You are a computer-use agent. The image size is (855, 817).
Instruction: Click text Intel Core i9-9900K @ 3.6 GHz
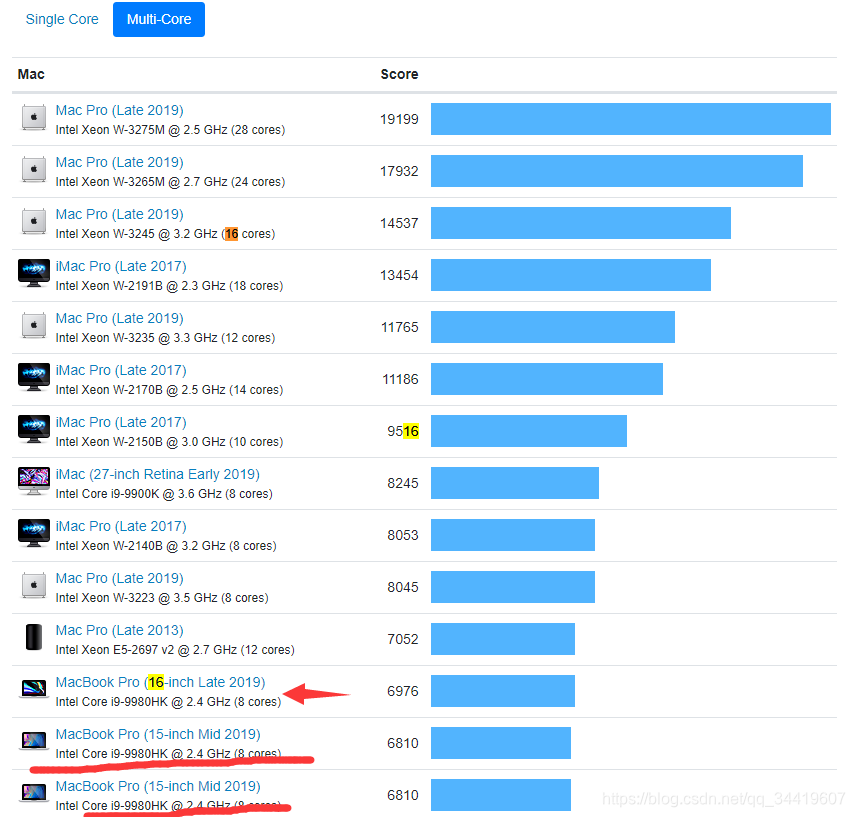tap(139, 494)
